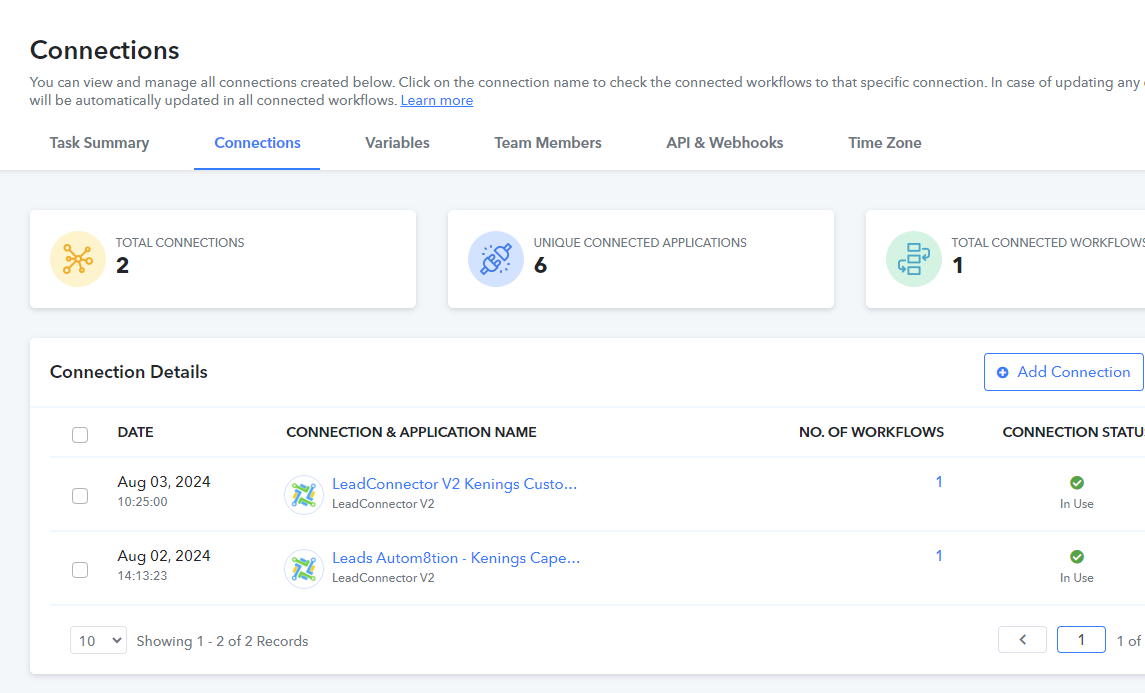Image resolution: width=1145 pixels, height=693 pixels.
Task: Go to the previous page arrow
Action: point(1022,640)
